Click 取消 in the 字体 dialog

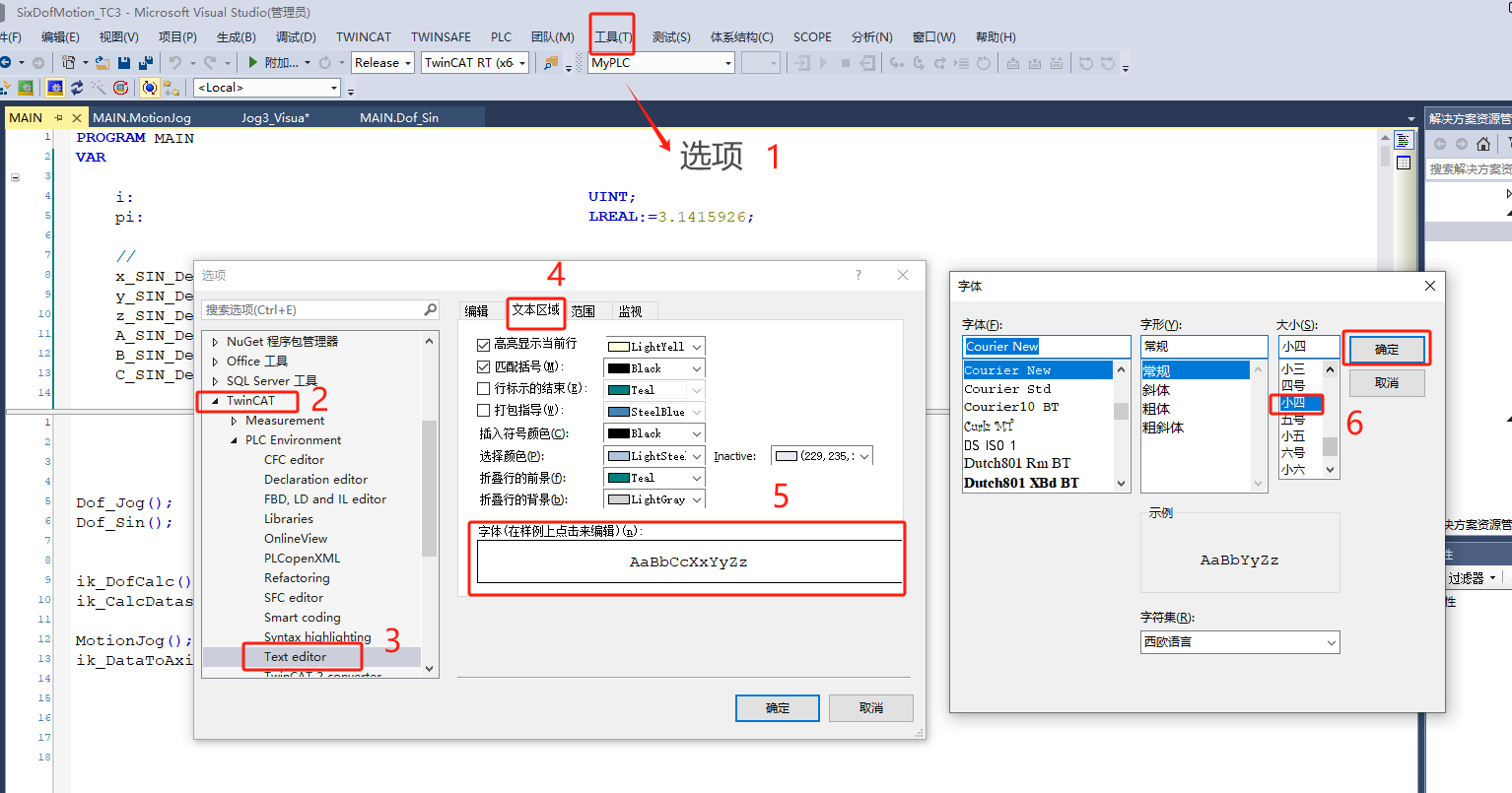pyautogui.click(x=1387, y=383)
